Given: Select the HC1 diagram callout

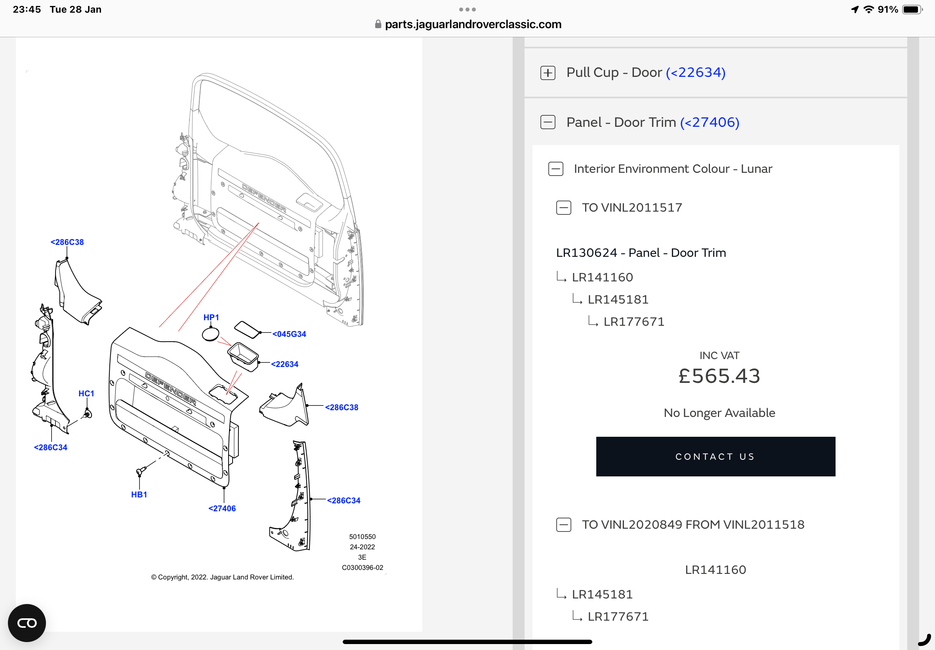Looking at the screenshot, I should tap(86, 394).
